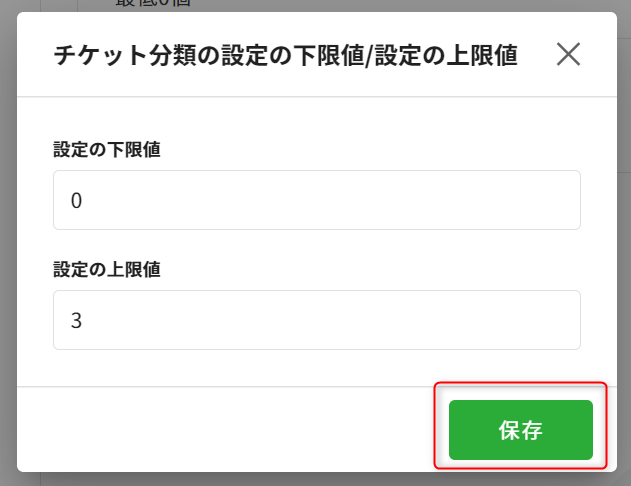This screenshot has height=486, width=631.
Task: Close the チケット分類 limits dialog with X
Action: 568,54
